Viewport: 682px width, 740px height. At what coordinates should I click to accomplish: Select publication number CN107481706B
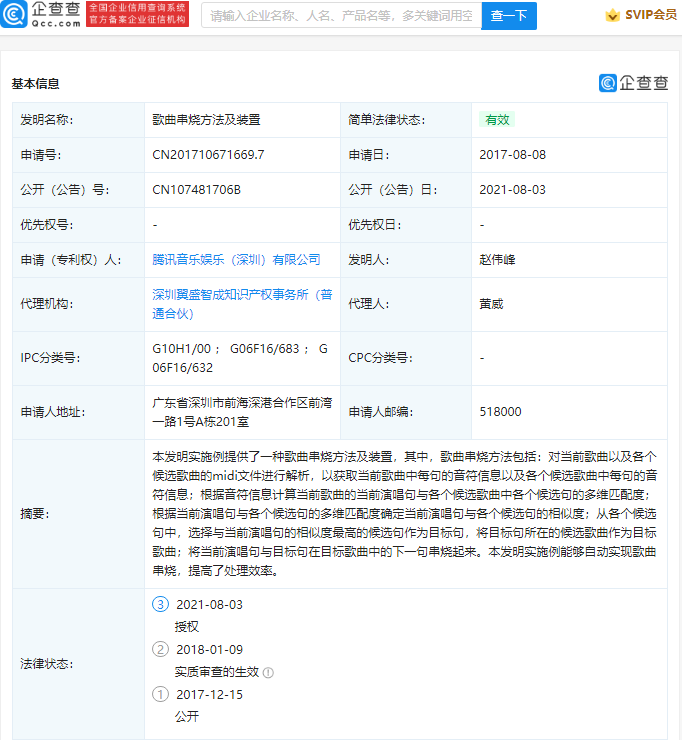click(x=196, y=190)
